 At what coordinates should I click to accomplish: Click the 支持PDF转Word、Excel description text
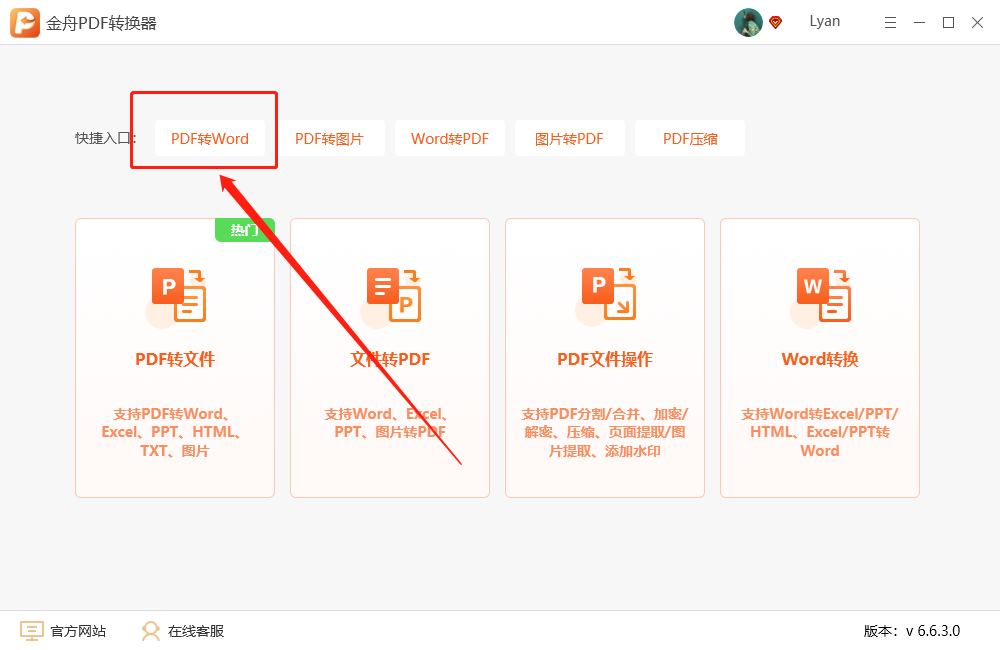(172, 432)
